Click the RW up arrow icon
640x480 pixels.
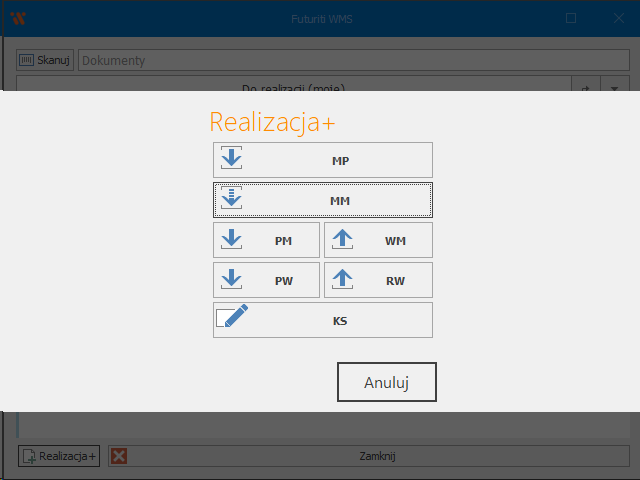point(343,280)
